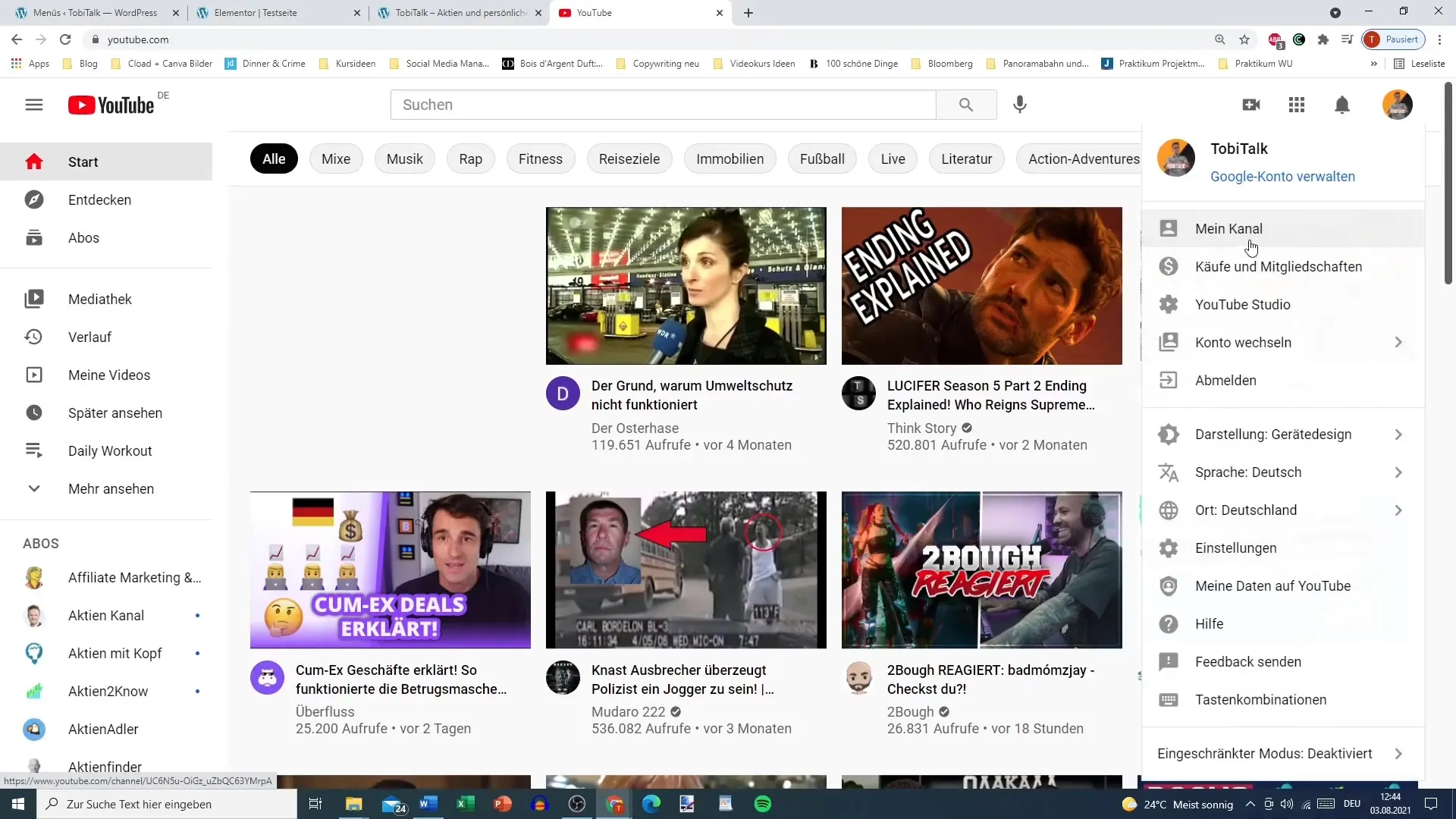Open Chrome three-dot menu

[x=1439, y=39]
